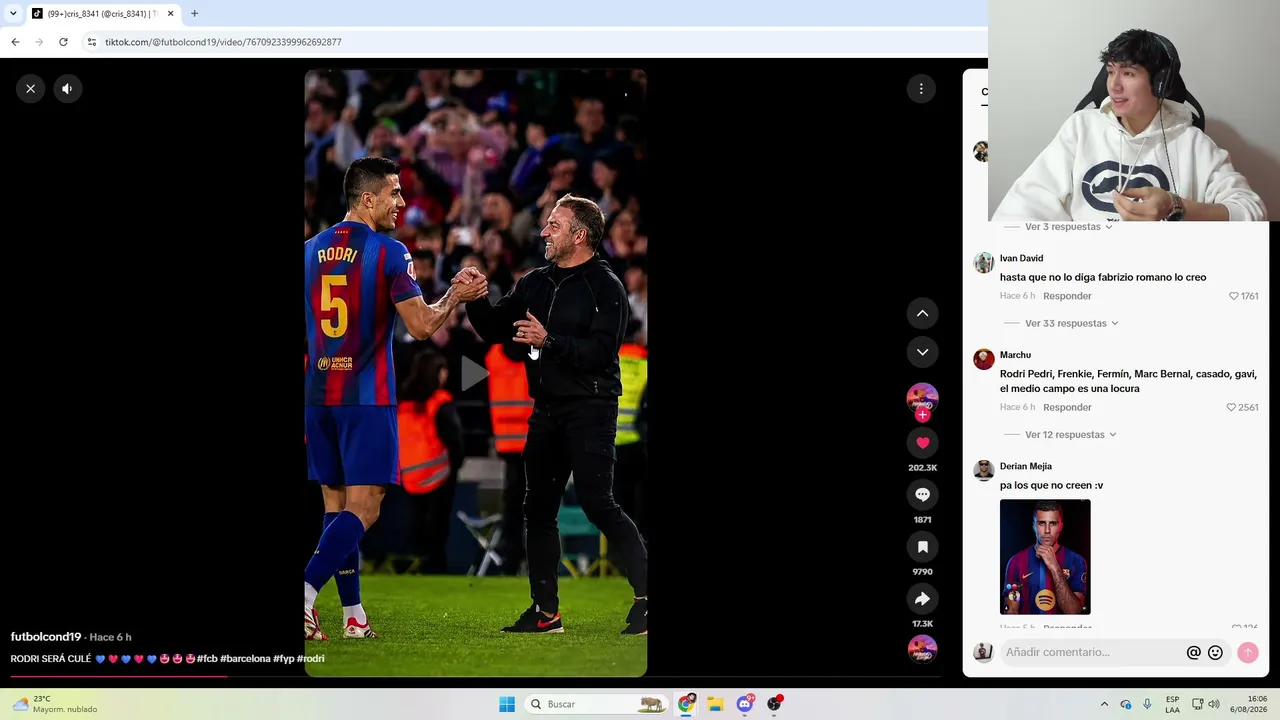
Task: Seek along the video progress bar
Action: point(475,677)
